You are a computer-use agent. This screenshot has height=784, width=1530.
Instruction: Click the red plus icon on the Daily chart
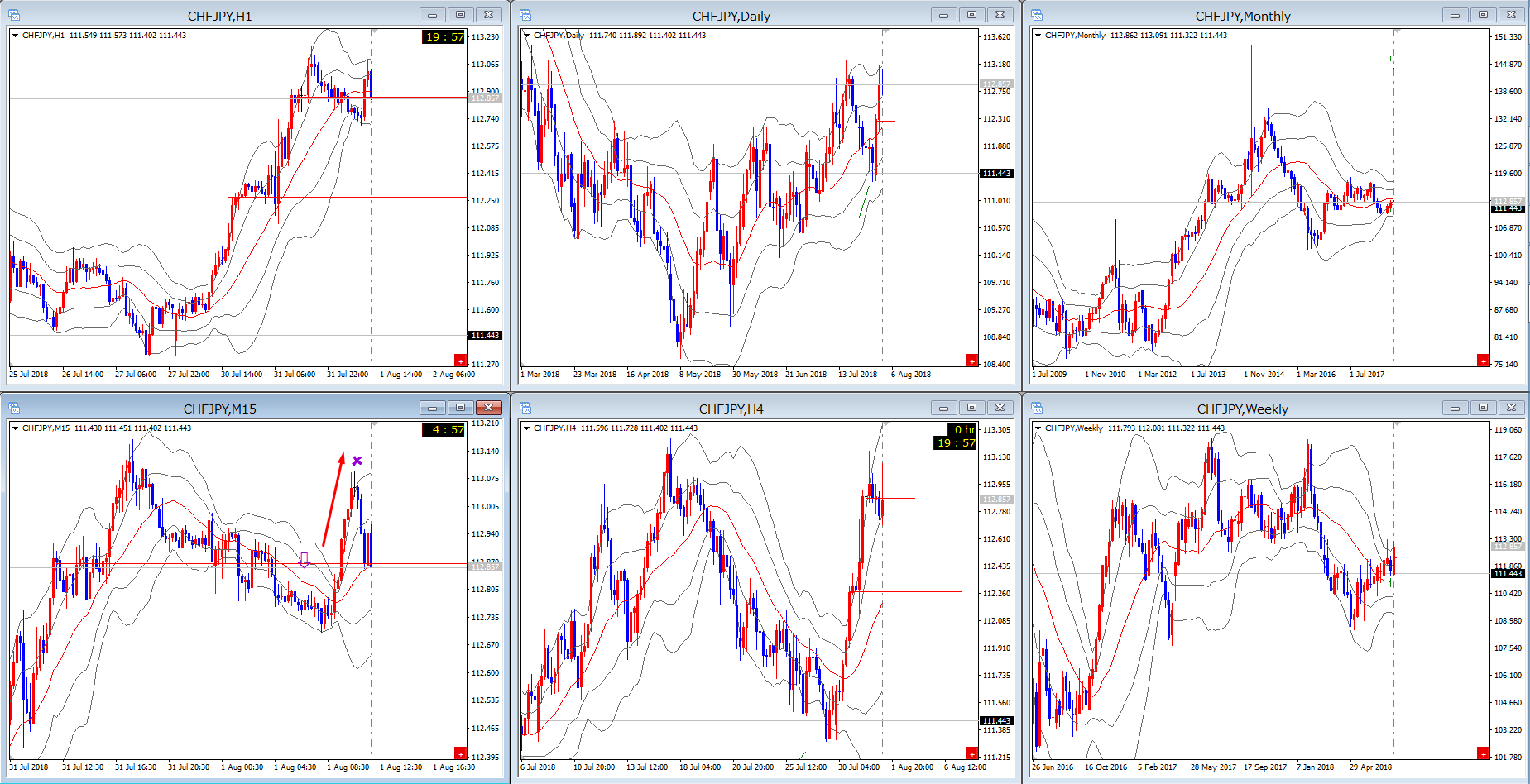971,360
